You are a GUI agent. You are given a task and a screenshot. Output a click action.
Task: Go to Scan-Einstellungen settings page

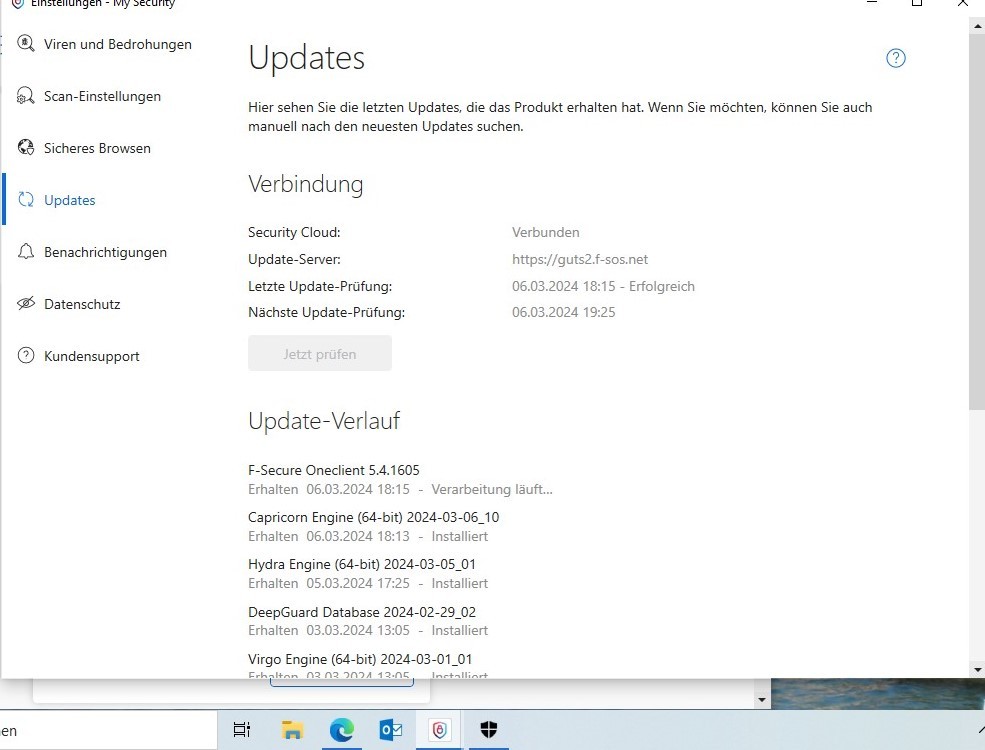[102, 96]
